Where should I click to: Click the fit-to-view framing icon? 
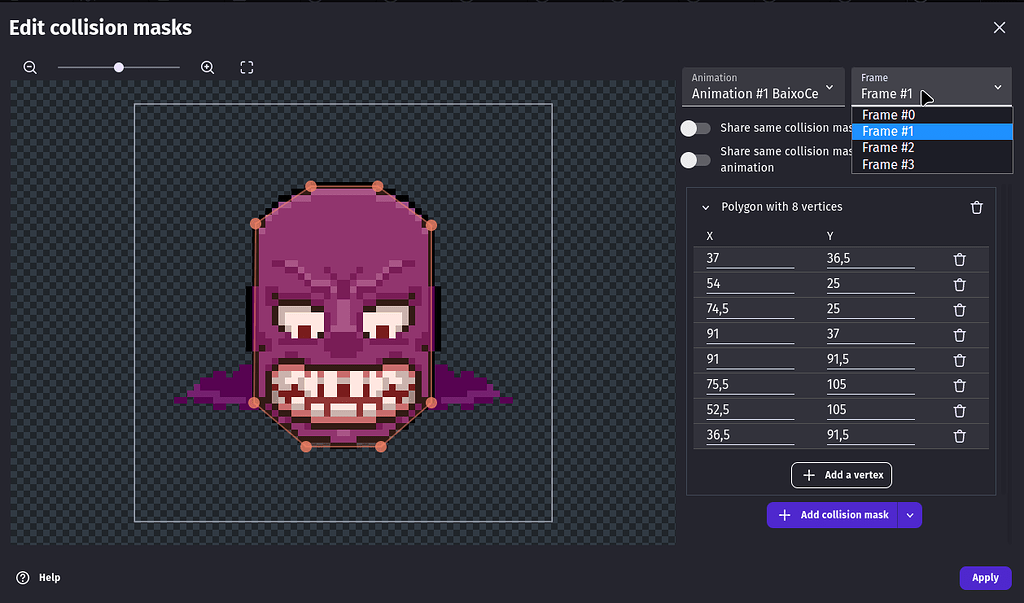[246, 67]
